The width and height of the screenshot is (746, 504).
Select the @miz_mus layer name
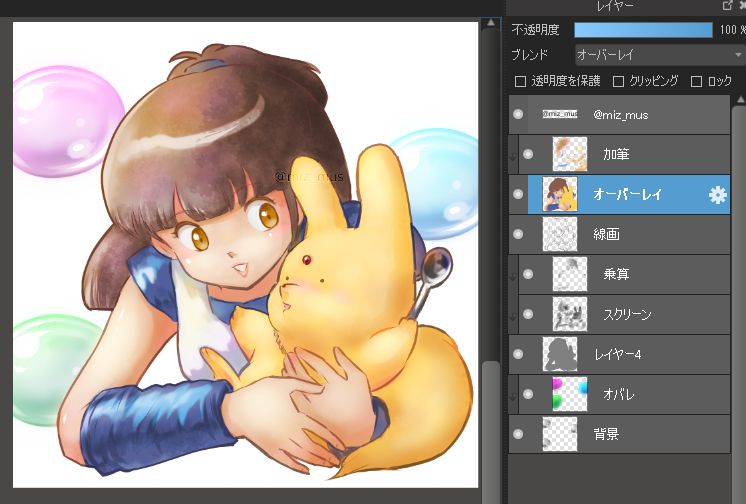click(621, 115)
